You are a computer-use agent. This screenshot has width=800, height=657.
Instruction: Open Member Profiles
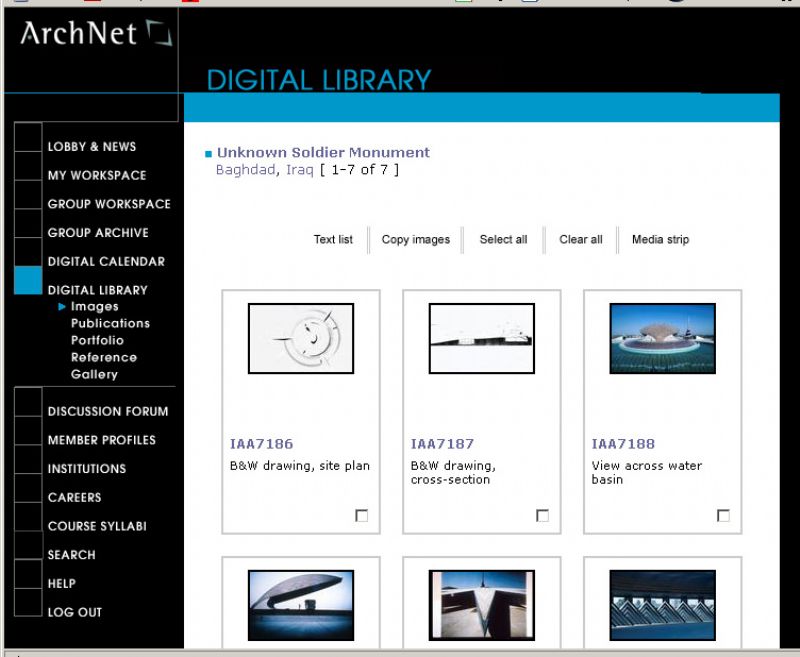(x=102, y=440)
